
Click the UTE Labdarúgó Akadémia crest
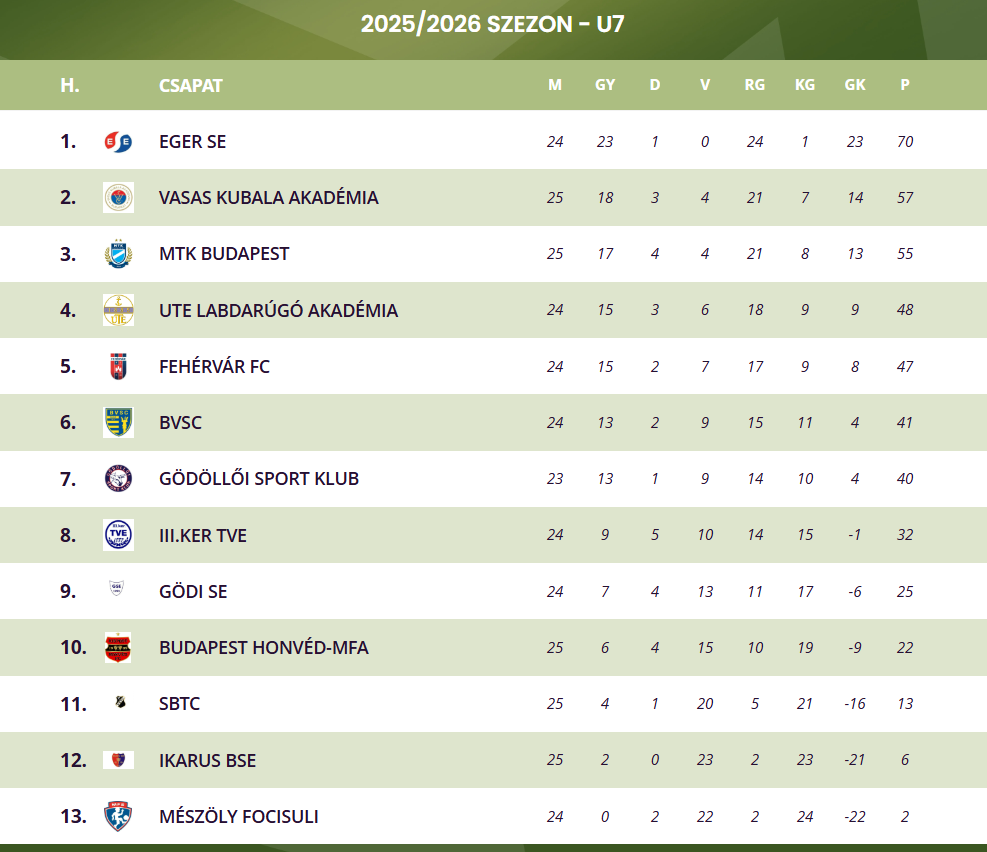point(118,310)
